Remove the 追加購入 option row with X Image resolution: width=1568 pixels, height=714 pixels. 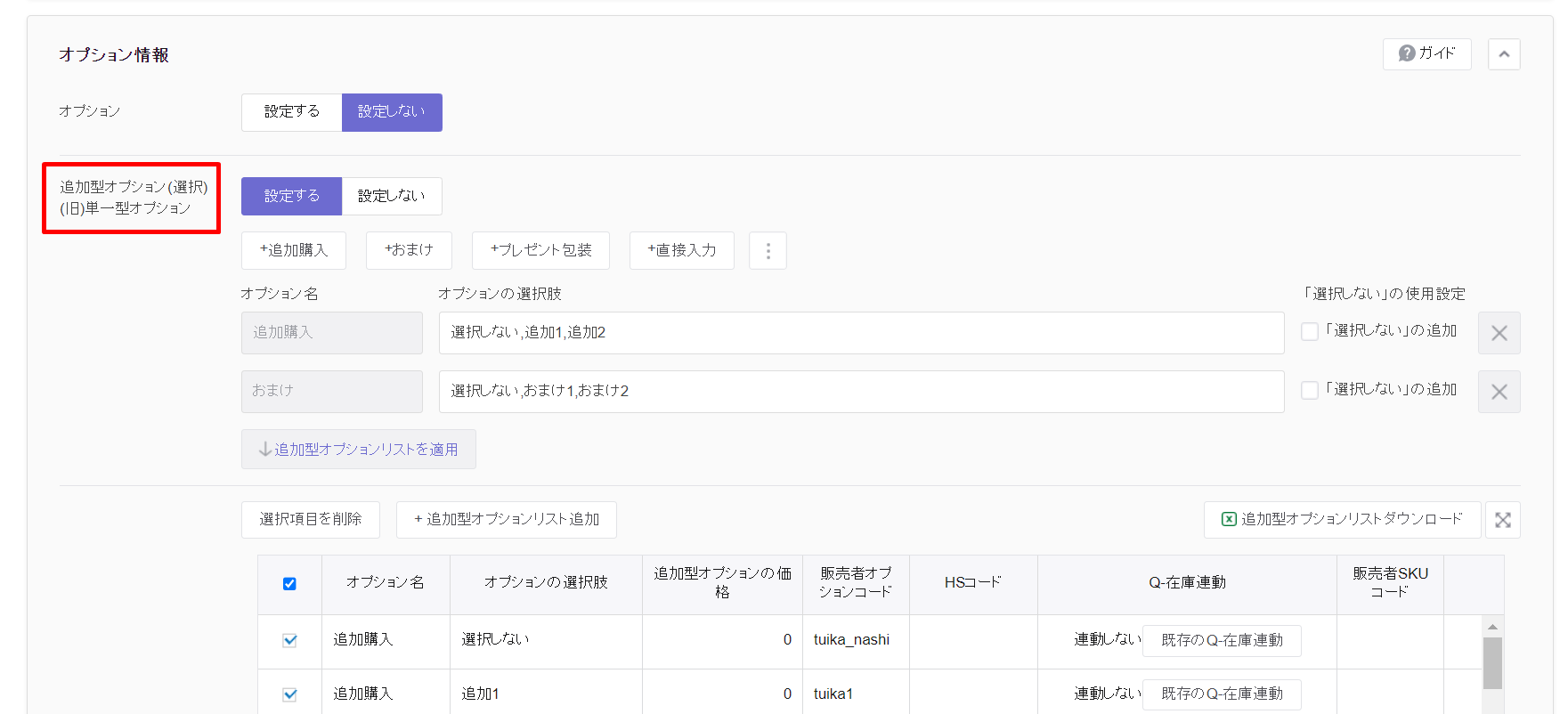pos(1499,333)
